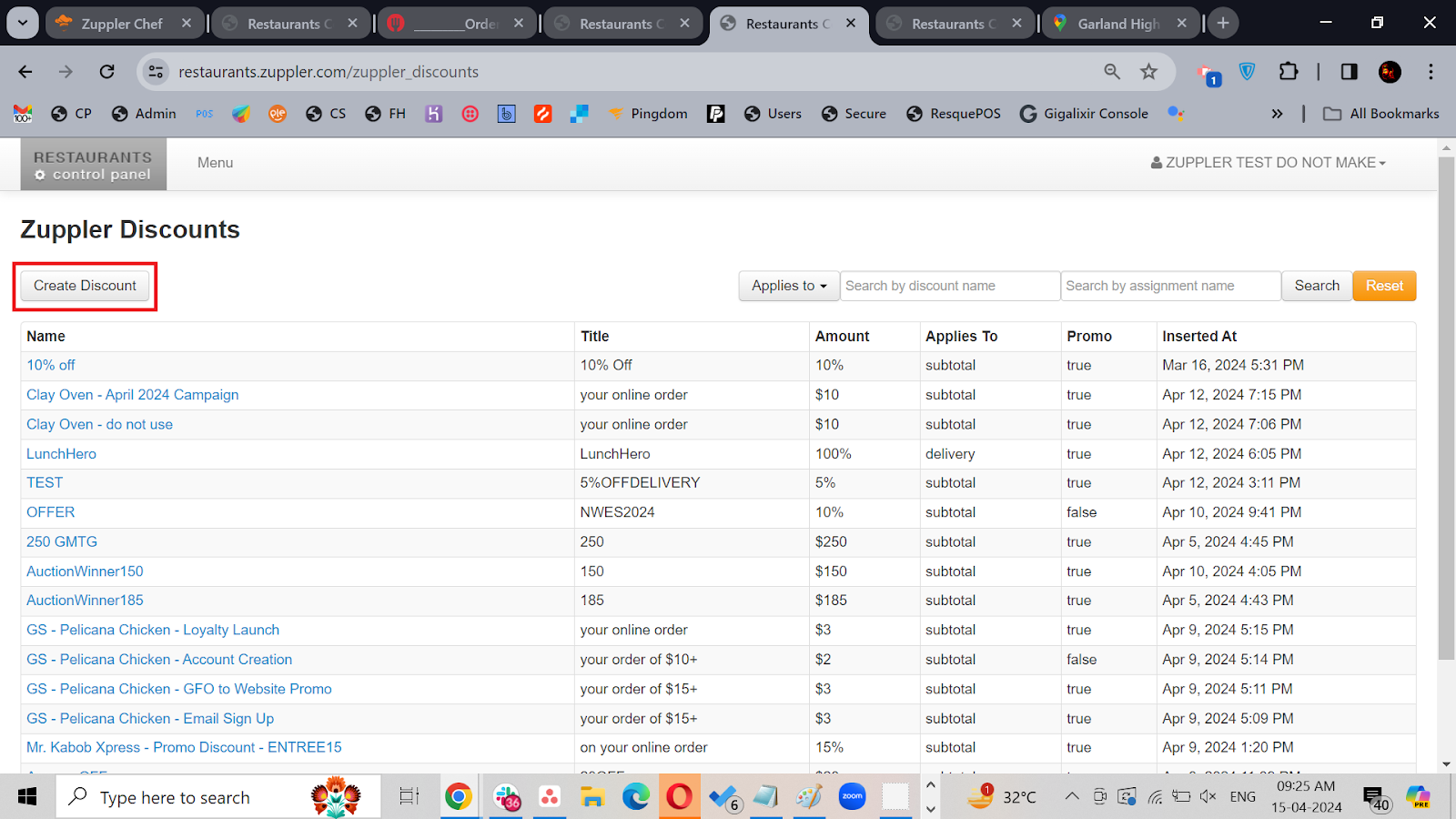1456x819 pixels.
Task: View site information next to the URL
Action: (x=156, y=72)
